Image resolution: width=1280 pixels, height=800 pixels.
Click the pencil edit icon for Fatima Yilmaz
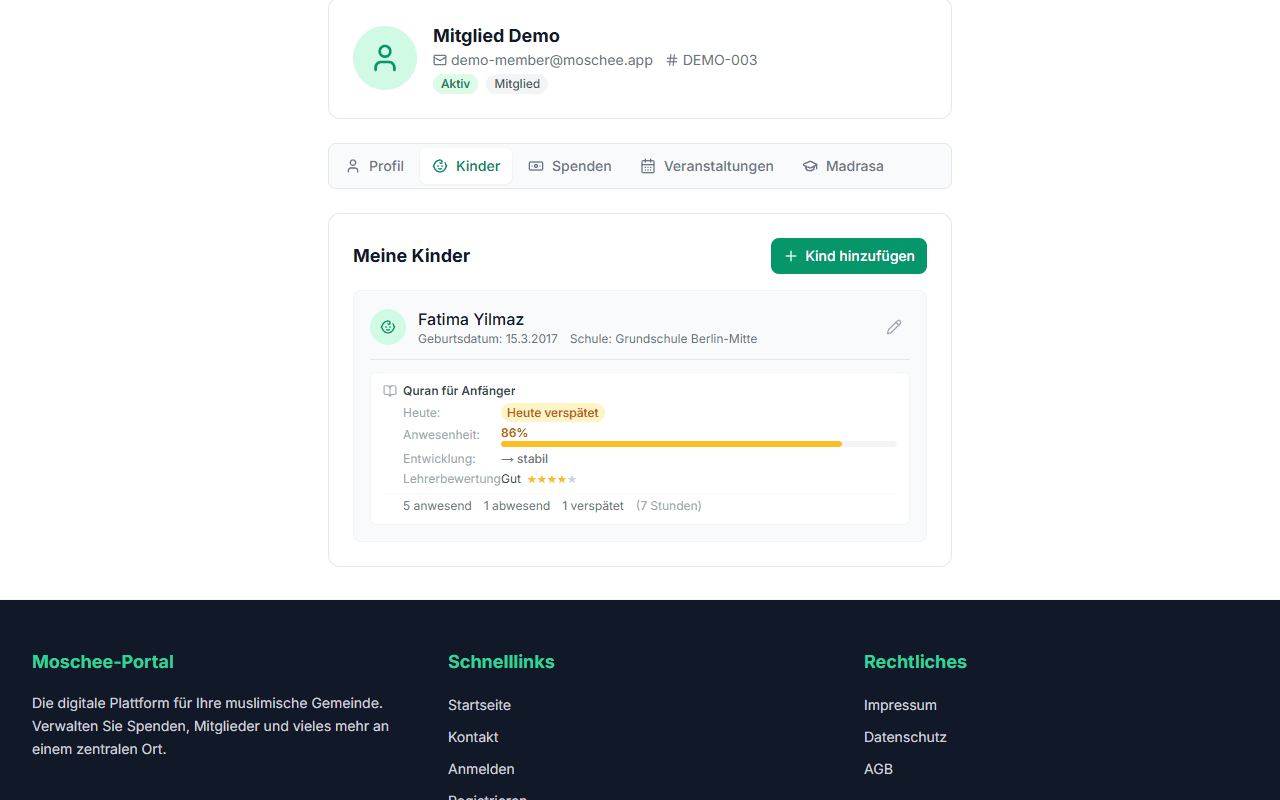click(894, 327)
